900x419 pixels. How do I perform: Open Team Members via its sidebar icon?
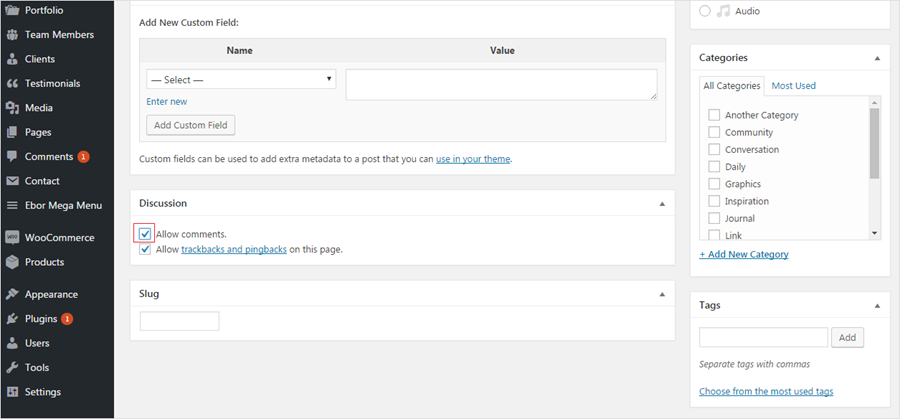tap(11, 35)
